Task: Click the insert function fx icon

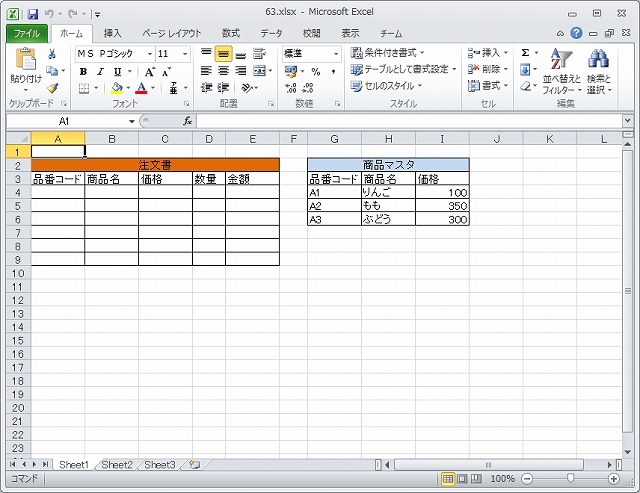Action: tap(187, 121)
